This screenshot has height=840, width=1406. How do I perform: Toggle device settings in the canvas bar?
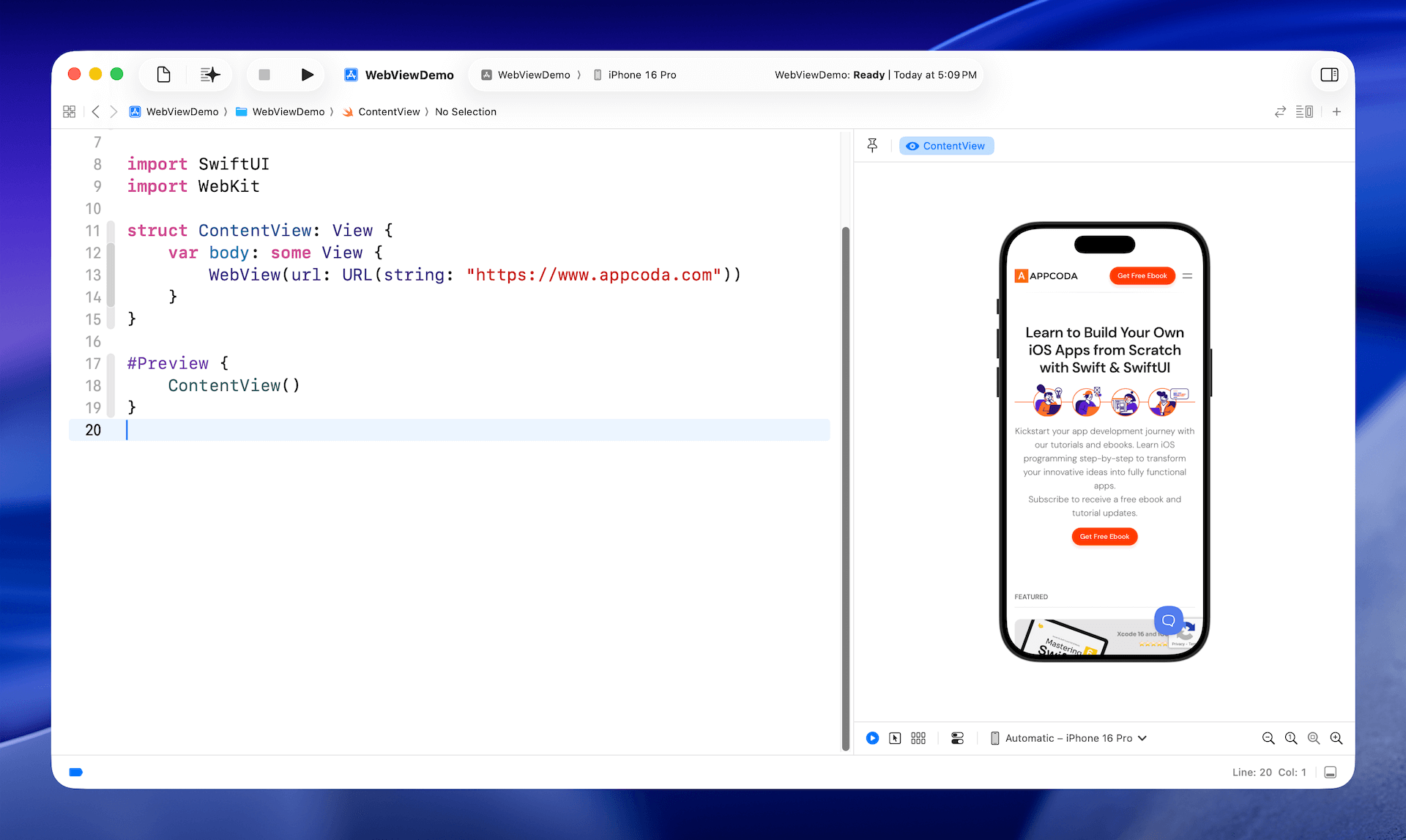956,737
